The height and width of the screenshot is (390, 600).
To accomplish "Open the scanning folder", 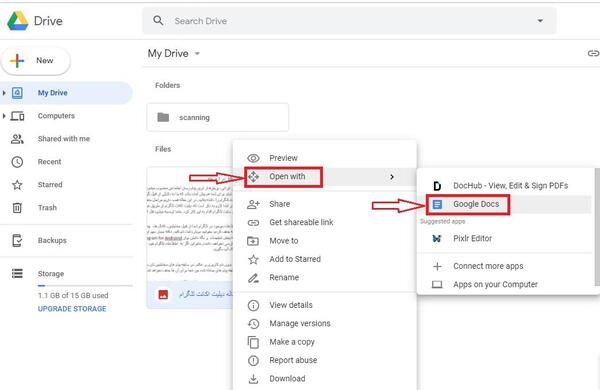I will coord(217,117).
